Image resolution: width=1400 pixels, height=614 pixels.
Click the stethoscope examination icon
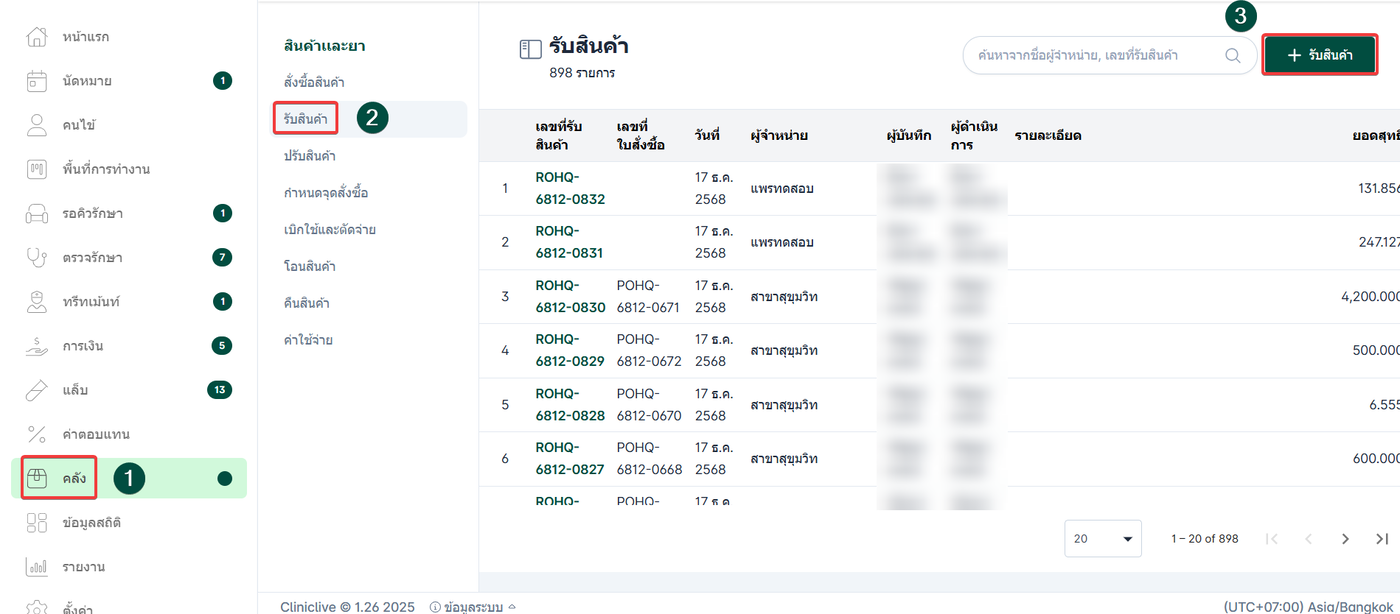click(x=37, y=257)
